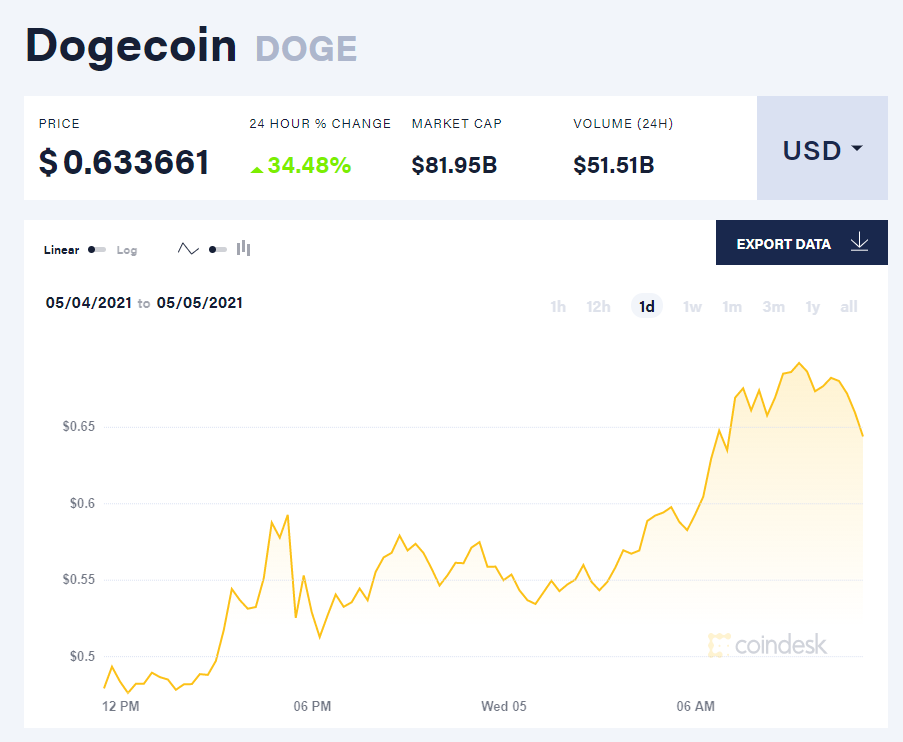Click the line chart icon
The height and width of the screenshot is (742, 903).
click(188, 249)
